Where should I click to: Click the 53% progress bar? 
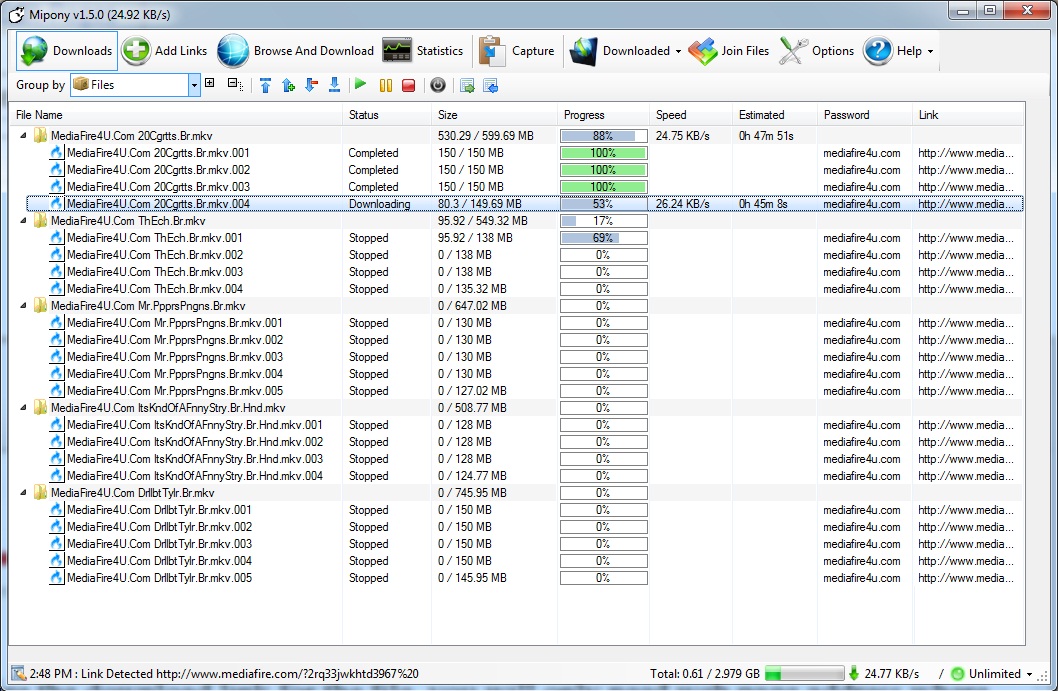(603, 204)
